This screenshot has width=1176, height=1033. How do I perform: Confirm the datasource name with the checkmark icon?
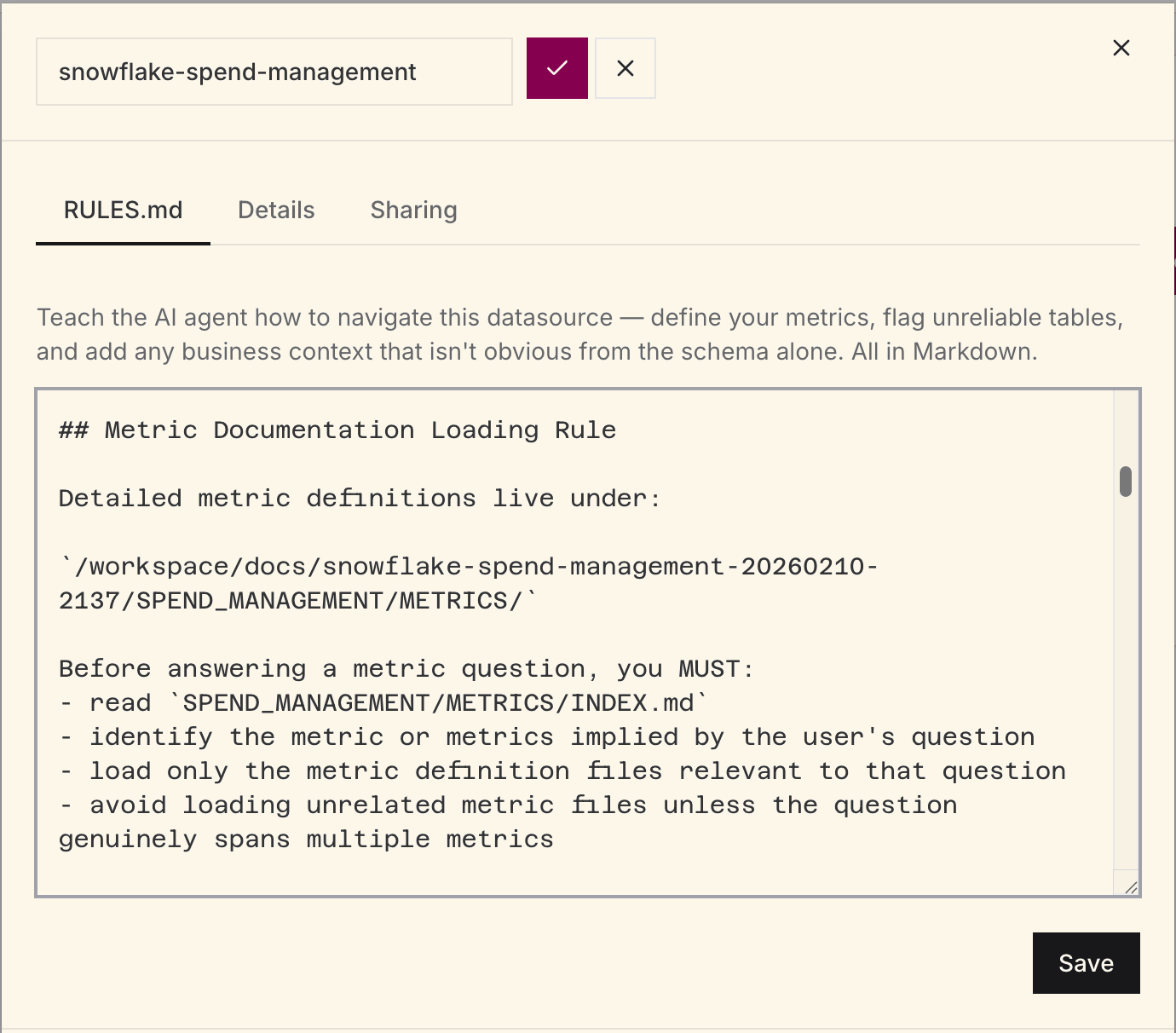pyautogui.click(x=556, y=67)
